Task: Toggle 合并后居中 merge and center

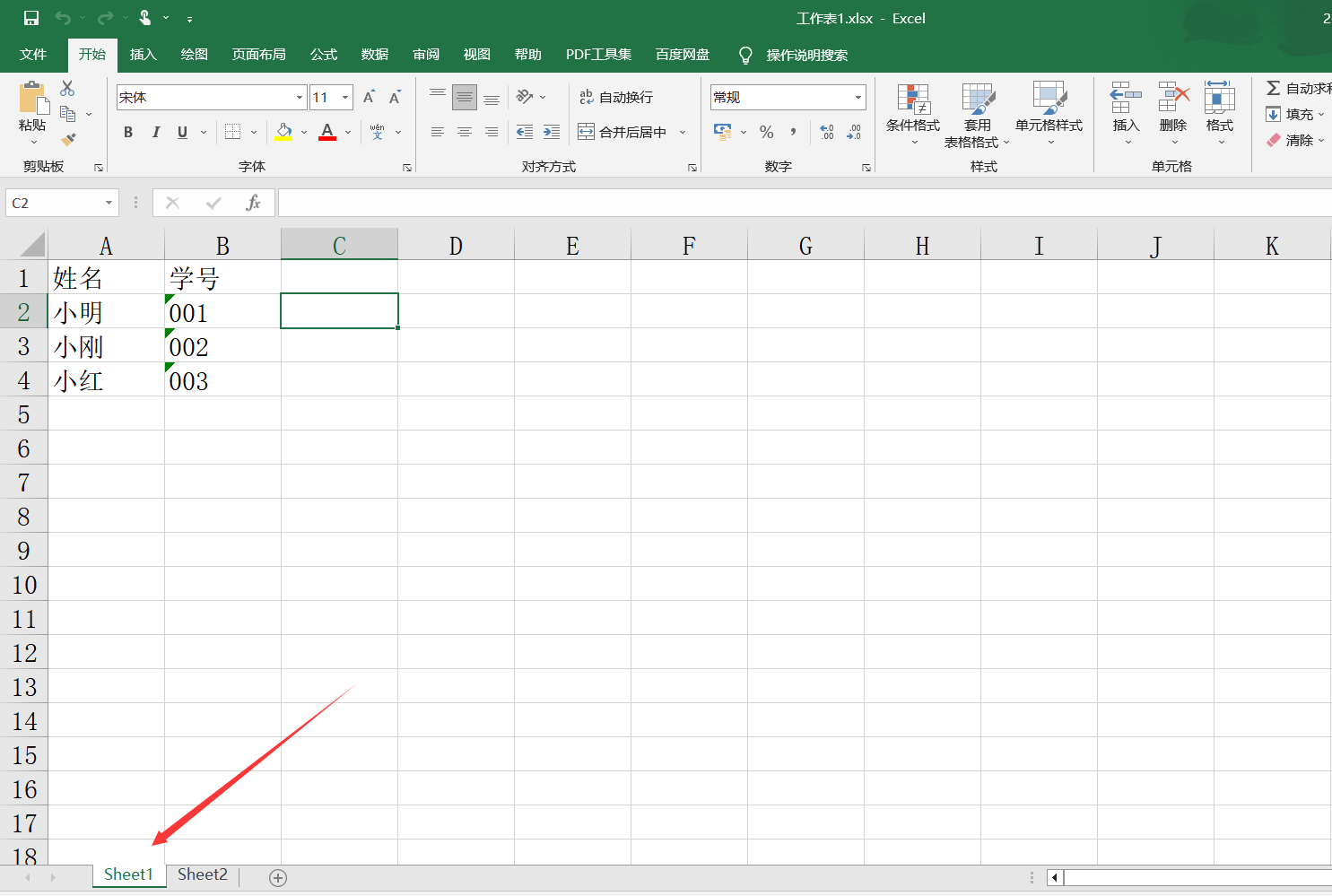Action: coord(622,132)
